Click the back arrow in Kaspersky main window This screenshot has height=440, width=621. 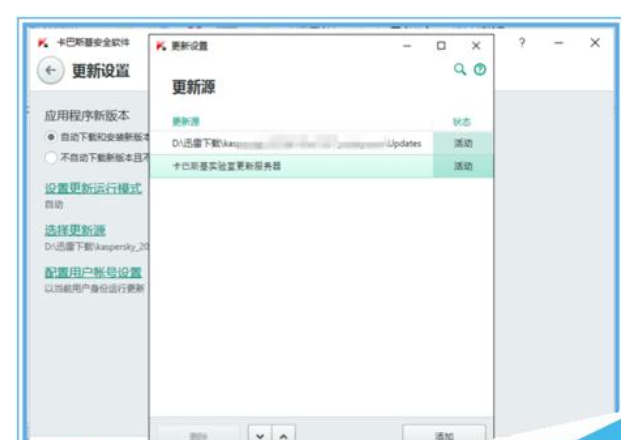(x=50, y=70)
